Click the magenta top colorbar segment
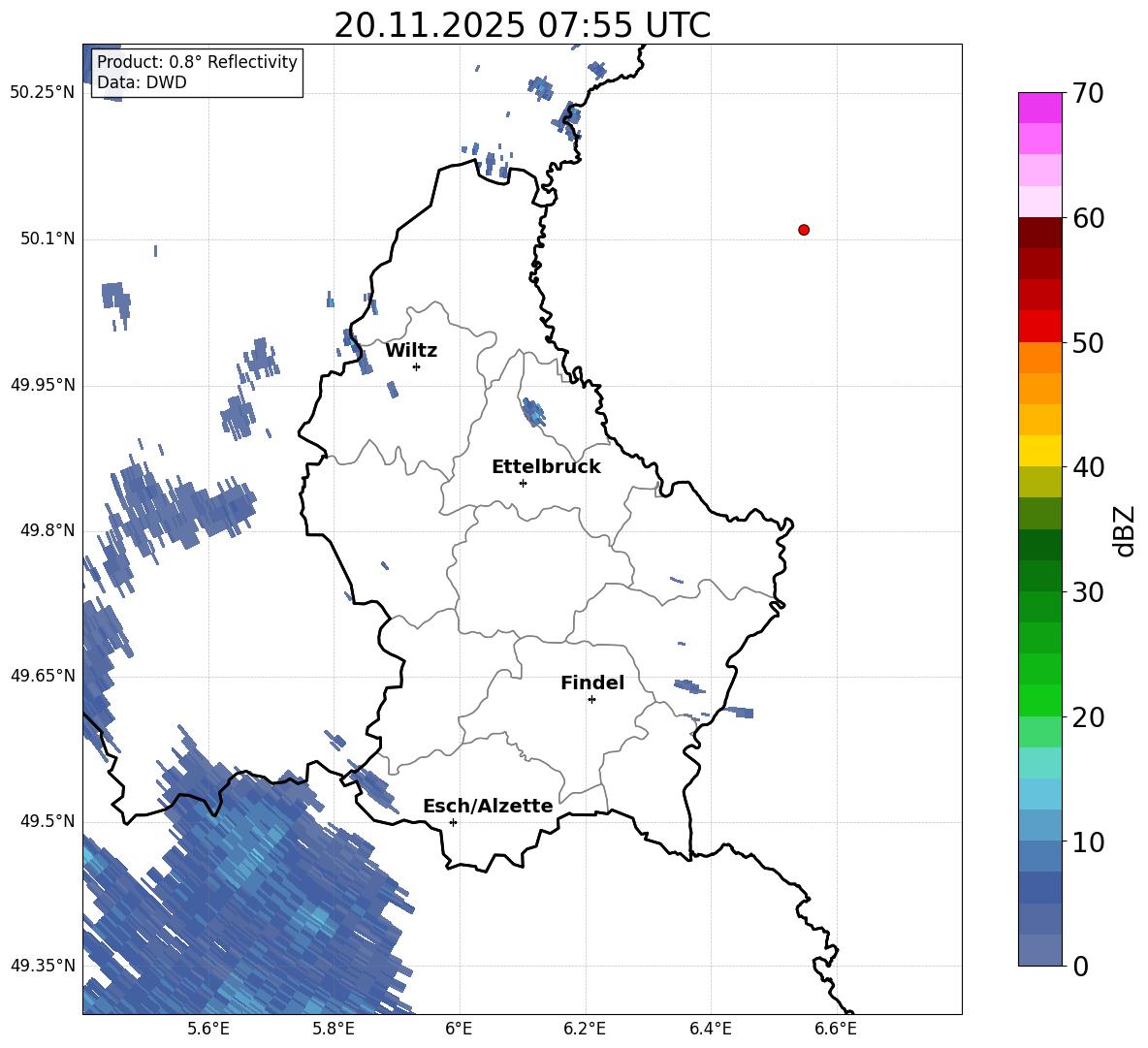The width and height of the screenshot is (1148, 1048). 1039,108
